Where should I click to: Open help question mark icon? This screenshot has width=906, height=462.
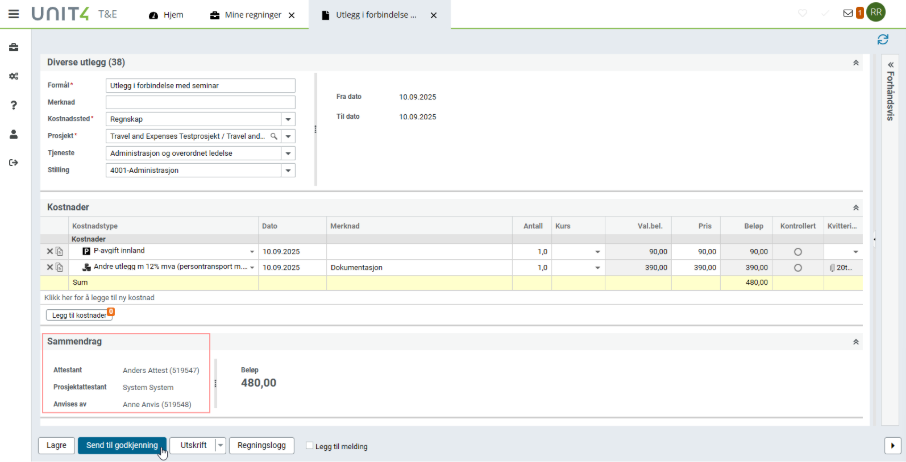pyautogui.click(x=14, y=105)
